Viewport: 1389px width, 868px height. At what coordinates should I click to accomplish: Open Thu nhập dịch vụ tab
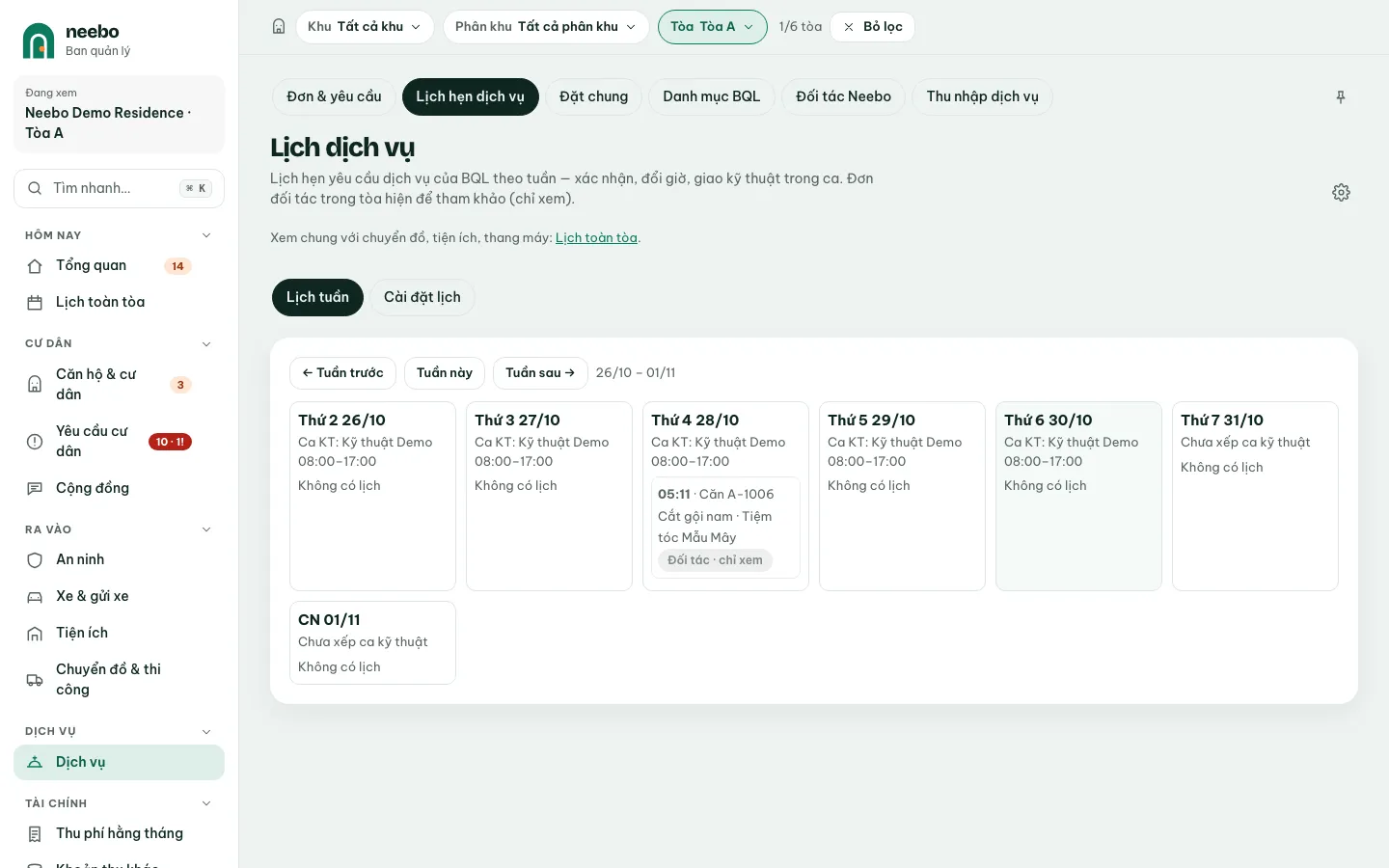tap(982, 96)
